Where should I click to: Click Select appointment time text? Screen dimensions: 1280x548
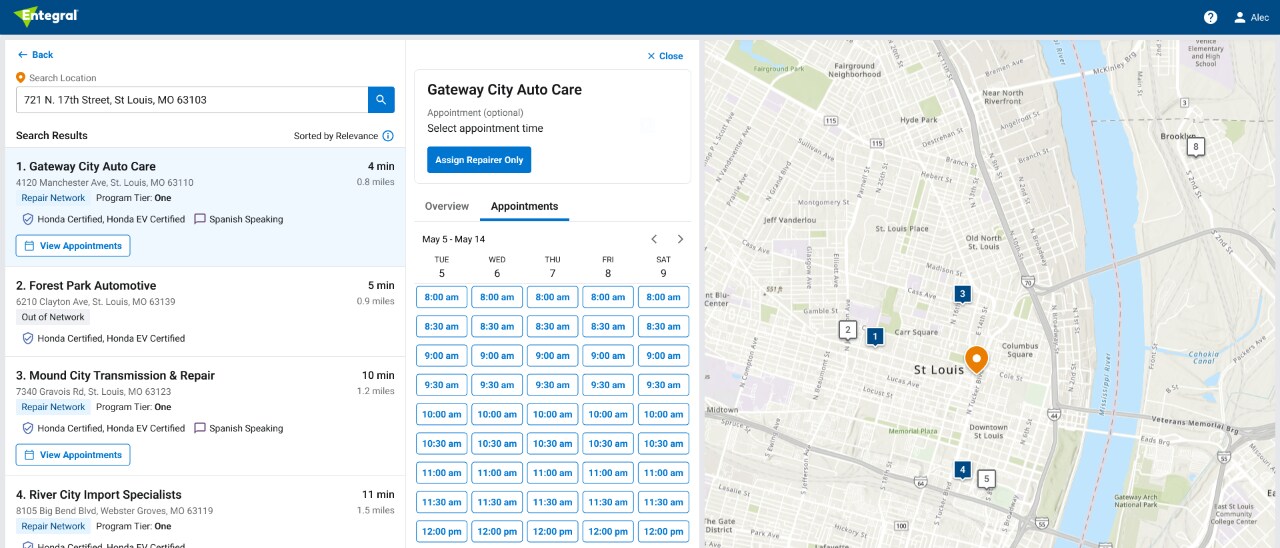[x=485, y=128]
